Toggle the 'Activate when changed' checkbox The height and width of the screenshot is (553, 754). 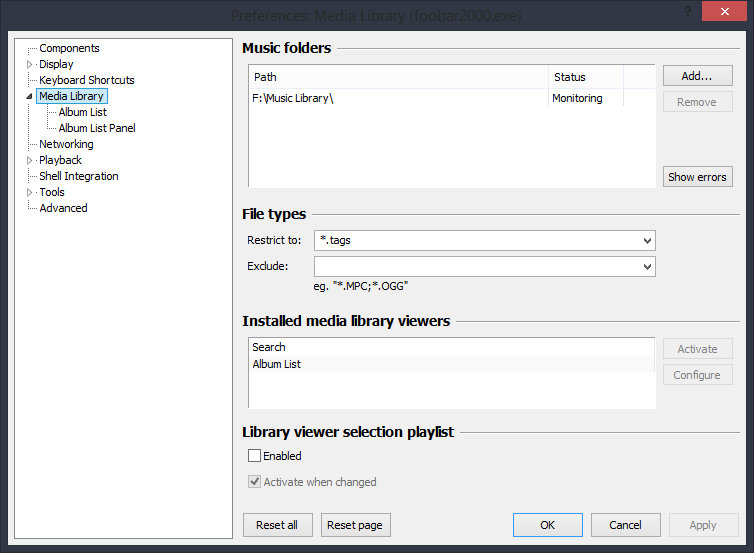[x=255, y=482]
